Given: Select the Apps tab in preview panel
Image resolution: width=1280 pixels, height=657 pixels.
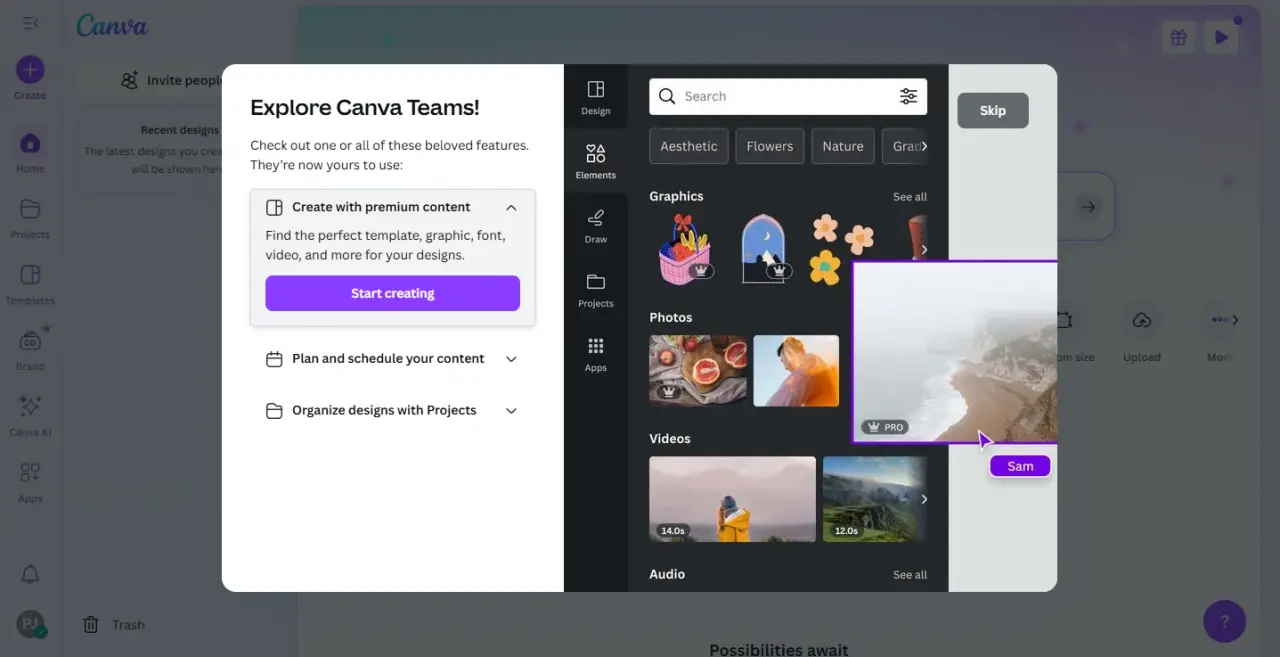Looking at the screenshot, I should [596, 354].
